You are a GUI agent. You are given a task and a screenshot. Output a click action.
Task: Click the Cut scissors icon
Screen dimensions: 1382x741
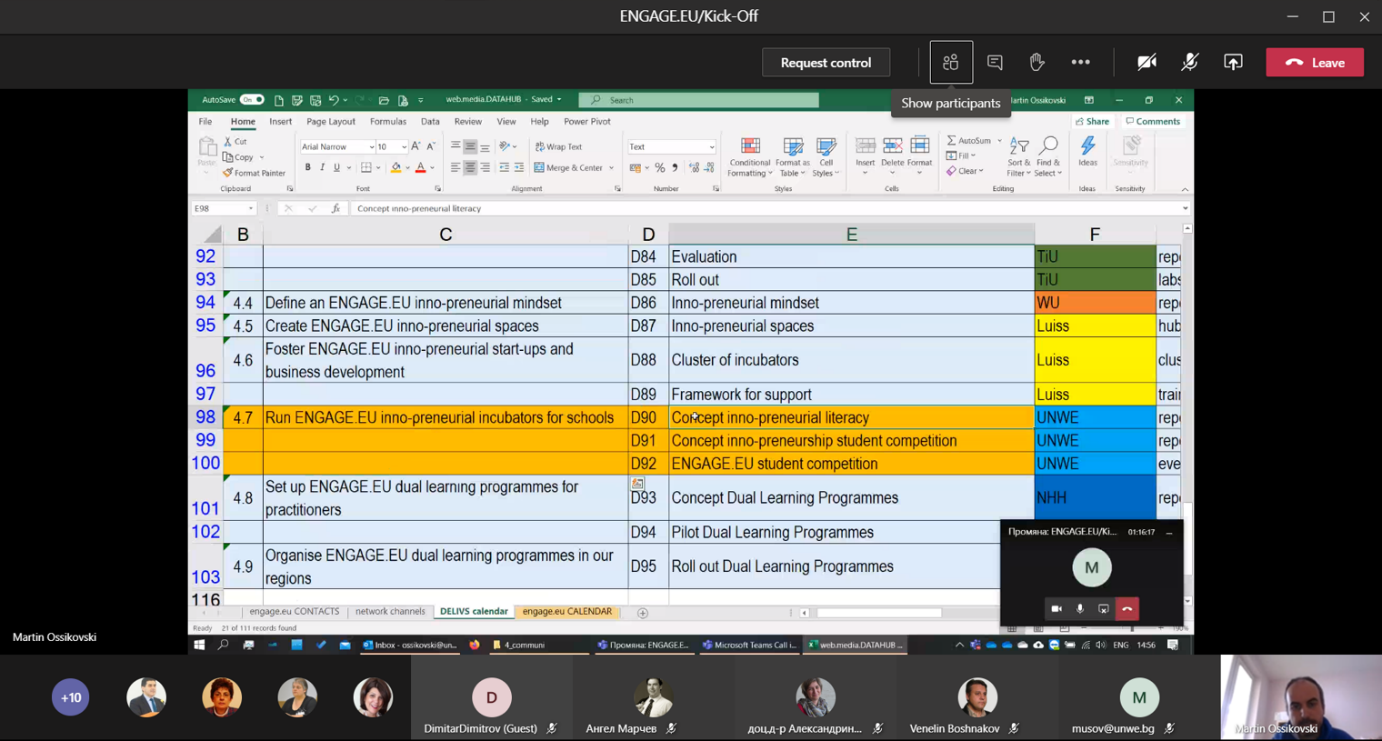228,142
